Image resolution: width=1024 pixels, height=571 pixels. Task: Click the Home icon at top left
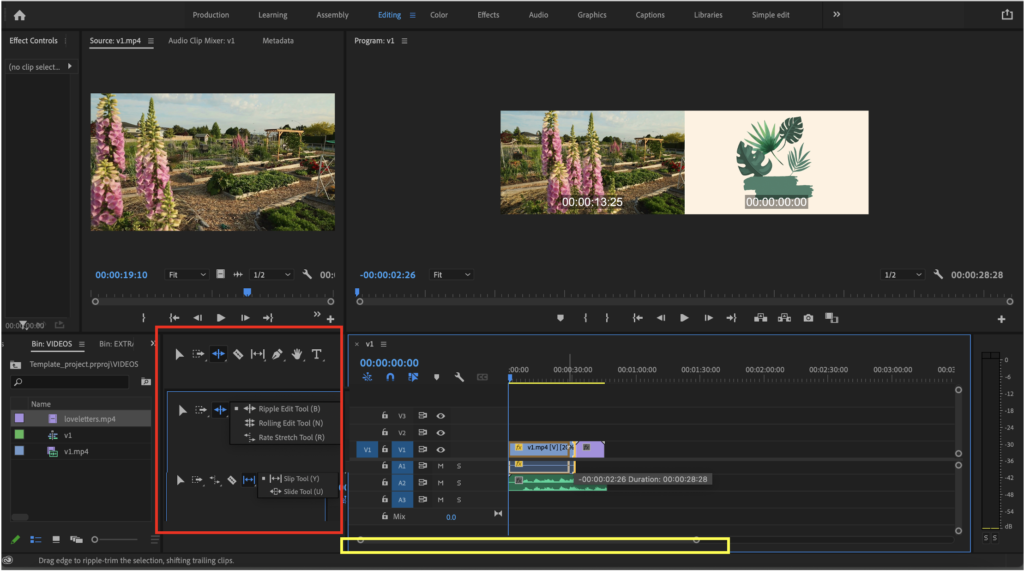[x=19, y=15]
